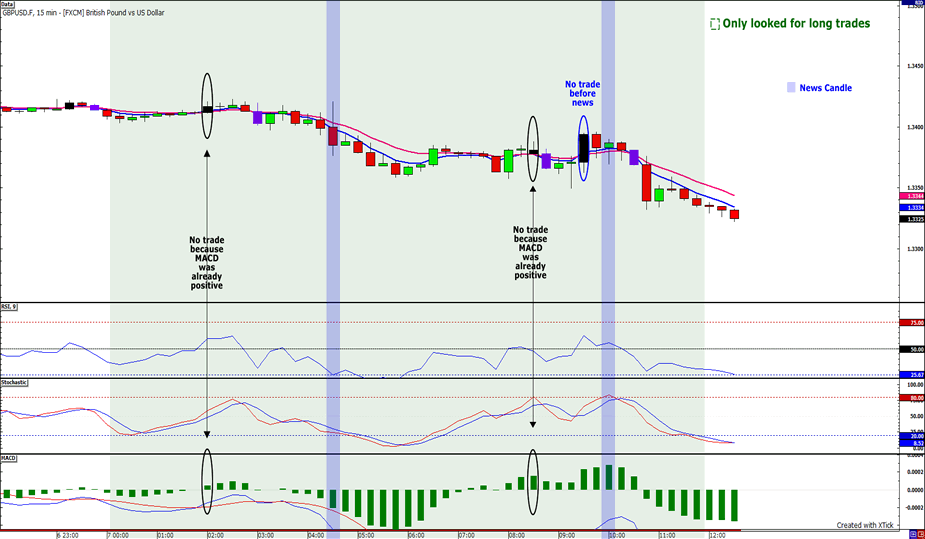Click the blue 8.52 Stochastic value tag
The image size is (925, 539).
pos(913,443)
